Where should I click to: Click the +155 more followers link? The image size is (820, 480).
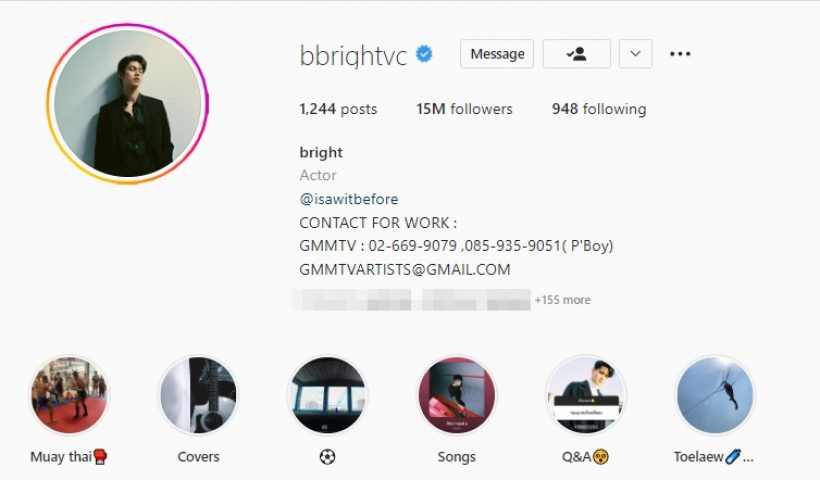563,300
